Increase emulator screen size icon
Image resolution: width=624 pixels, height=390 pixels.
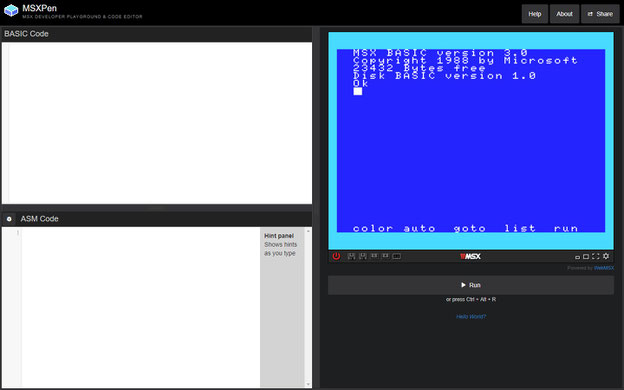[586, 257]
